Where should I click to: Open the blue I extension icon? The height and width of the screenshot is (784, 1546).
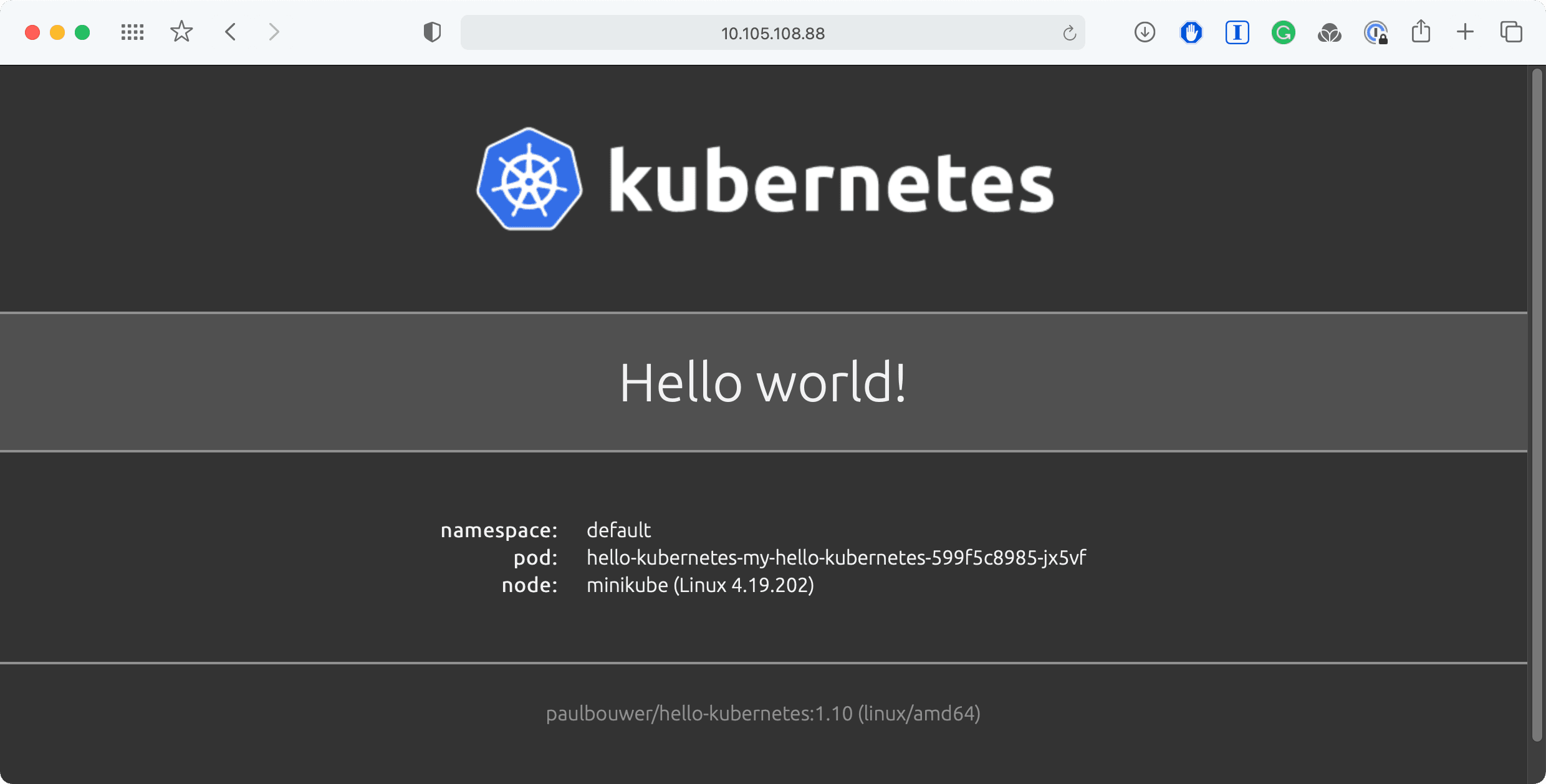tap(1237, 32)
